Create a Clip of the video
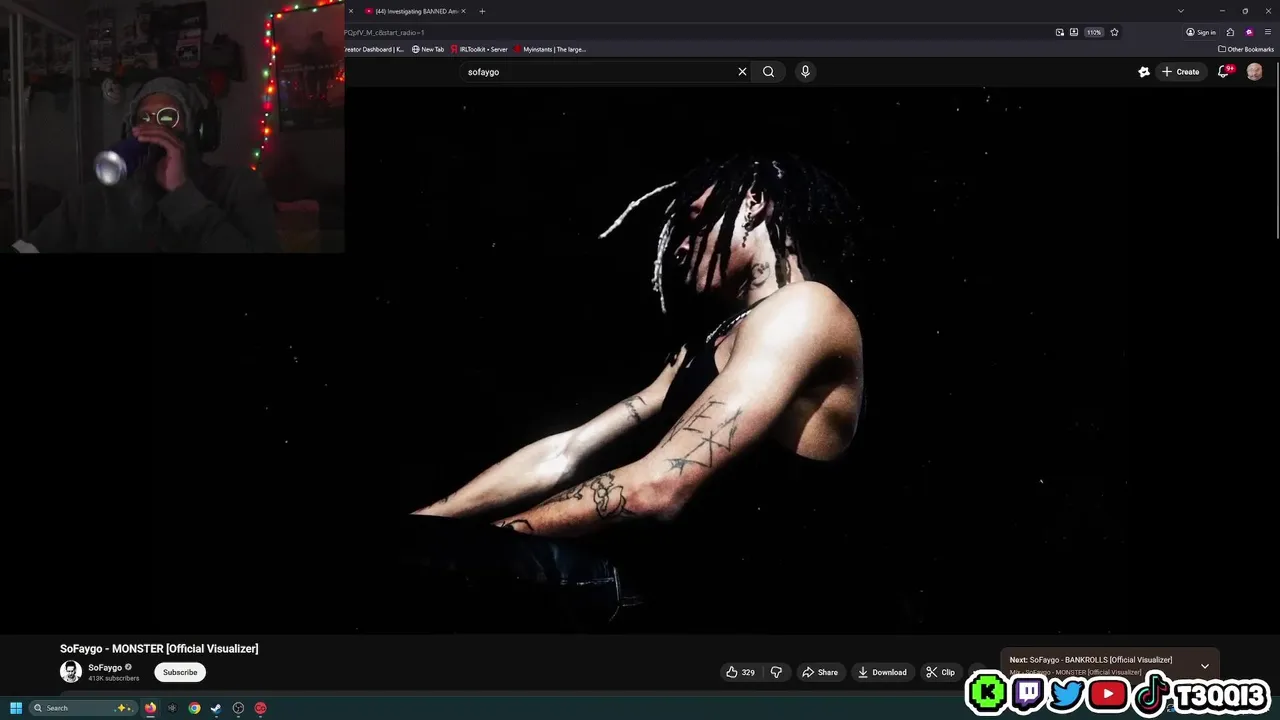This screenshot has width=1280, height=720. [x=940, y=672]
